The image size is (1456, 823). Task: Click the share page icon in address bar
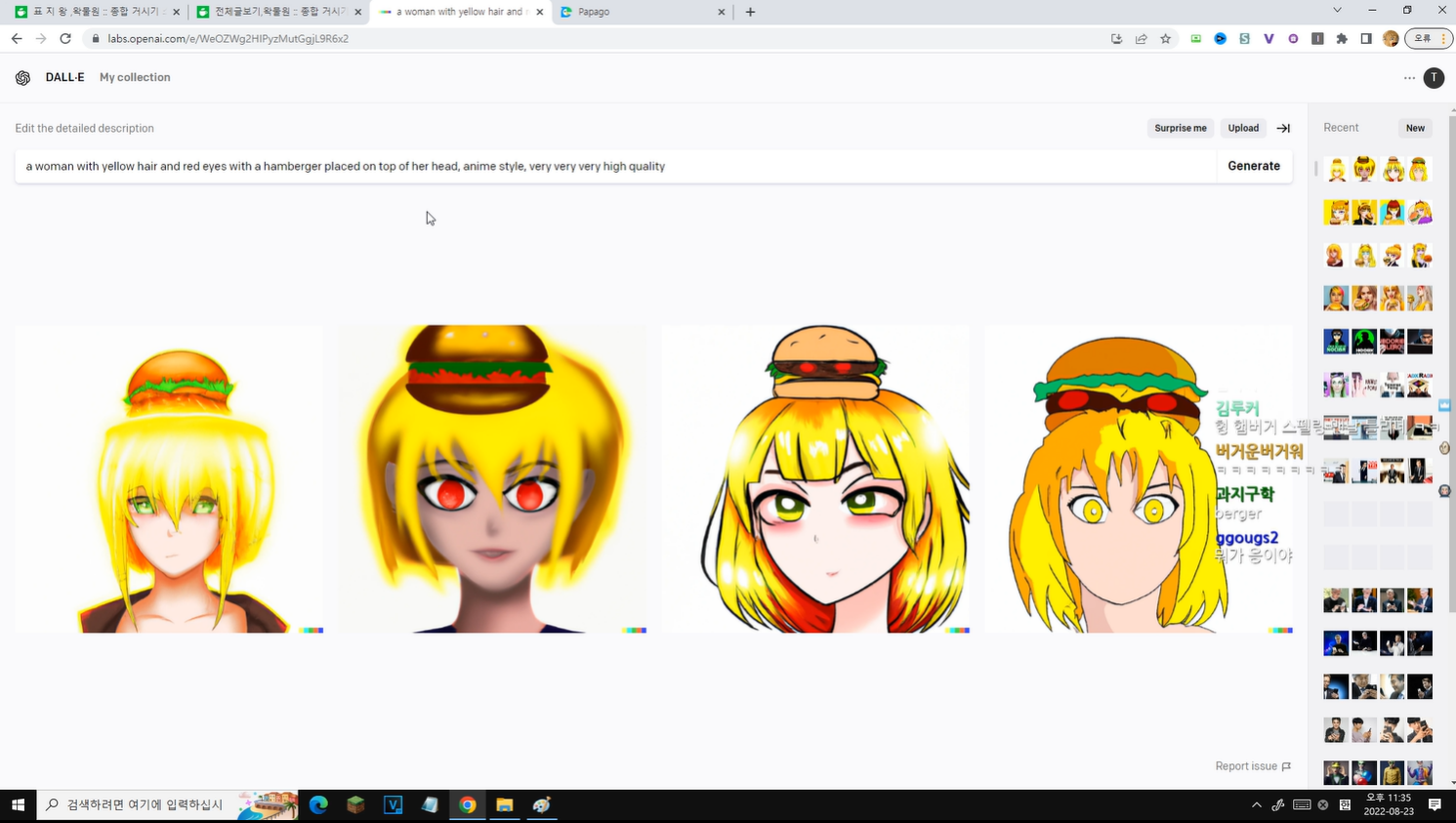[1141, 39]
